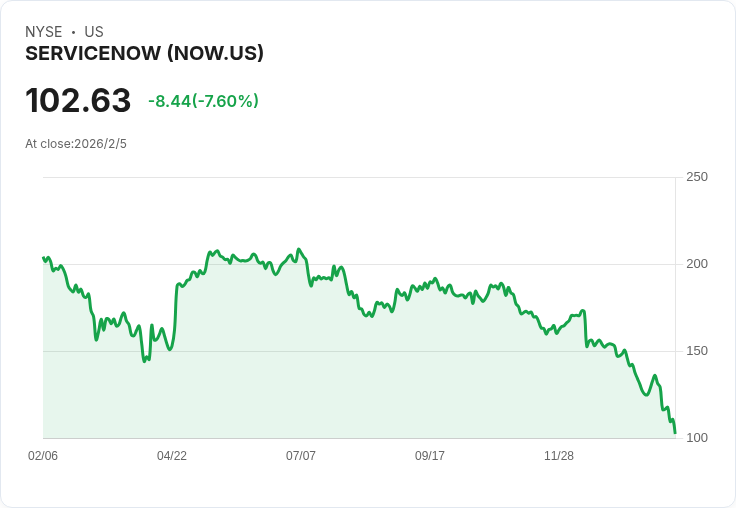Click the At close date text

click(76, 144)
